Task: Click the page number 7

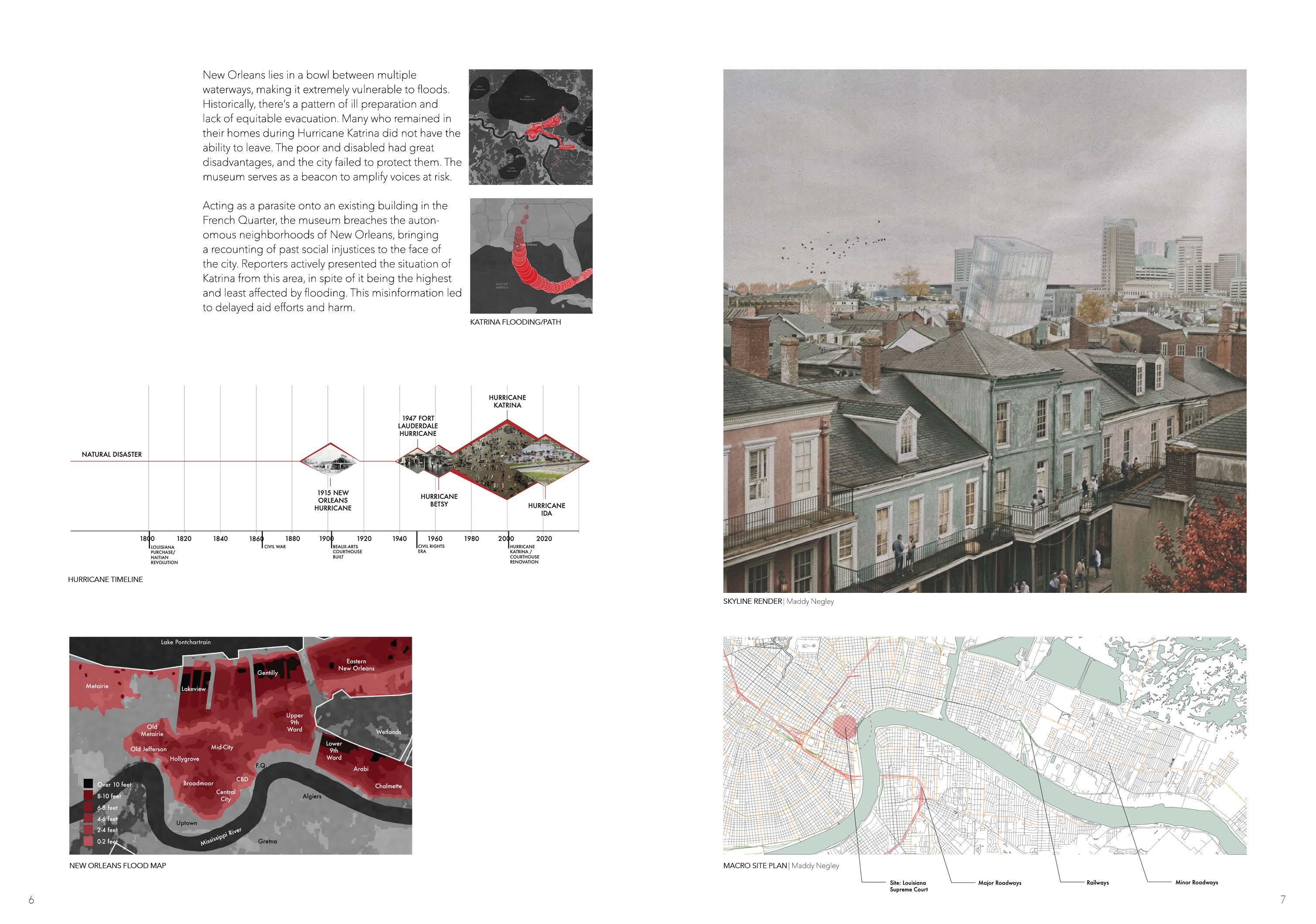Action: tap(1283, 900)
